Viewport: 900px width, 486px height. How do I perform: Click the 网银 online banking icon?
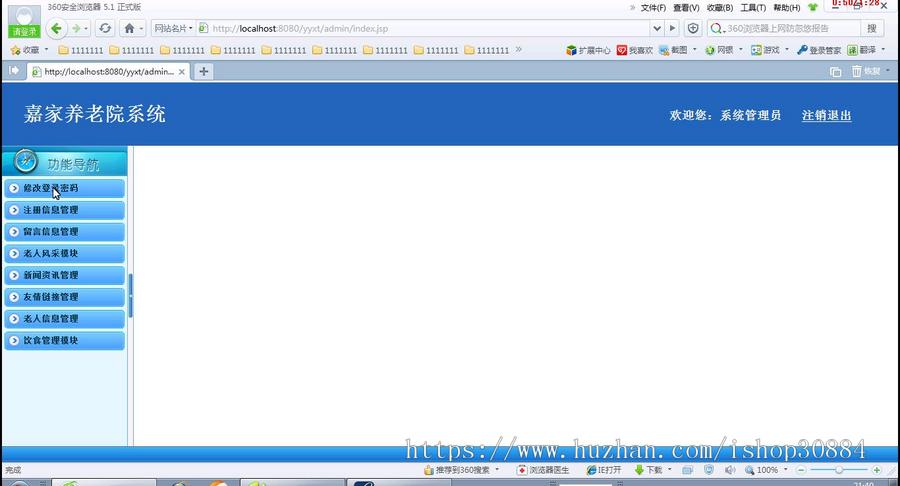click(x=719, y=50)
